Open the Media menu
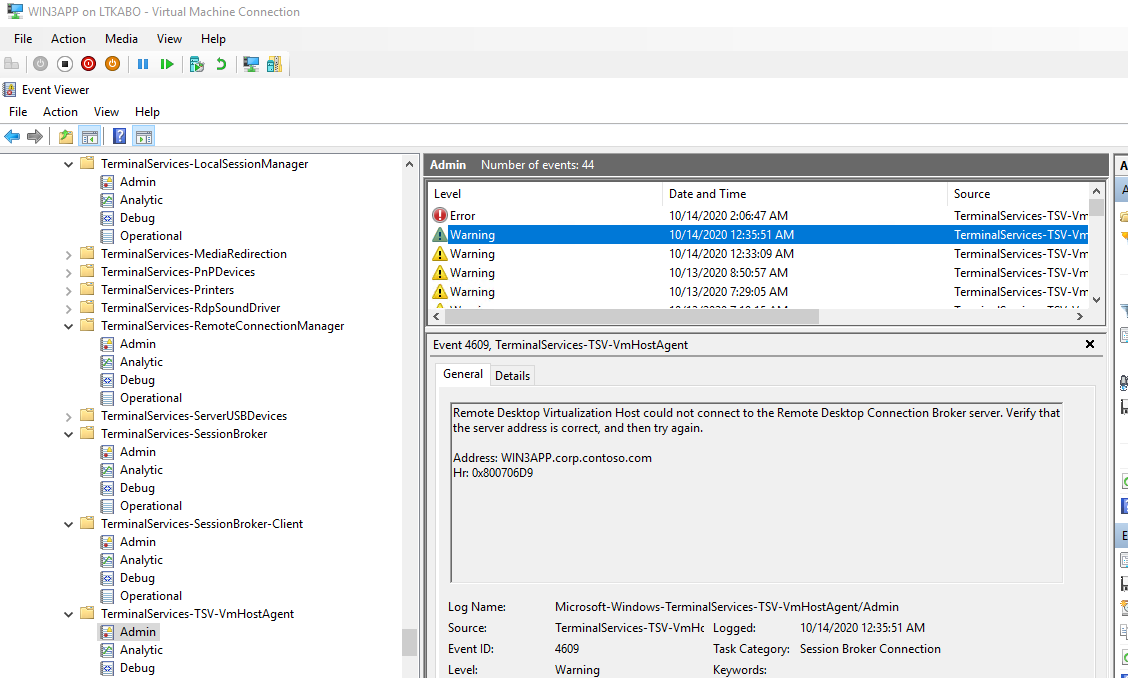This screenshot has height=678, width=1128. 121,39
